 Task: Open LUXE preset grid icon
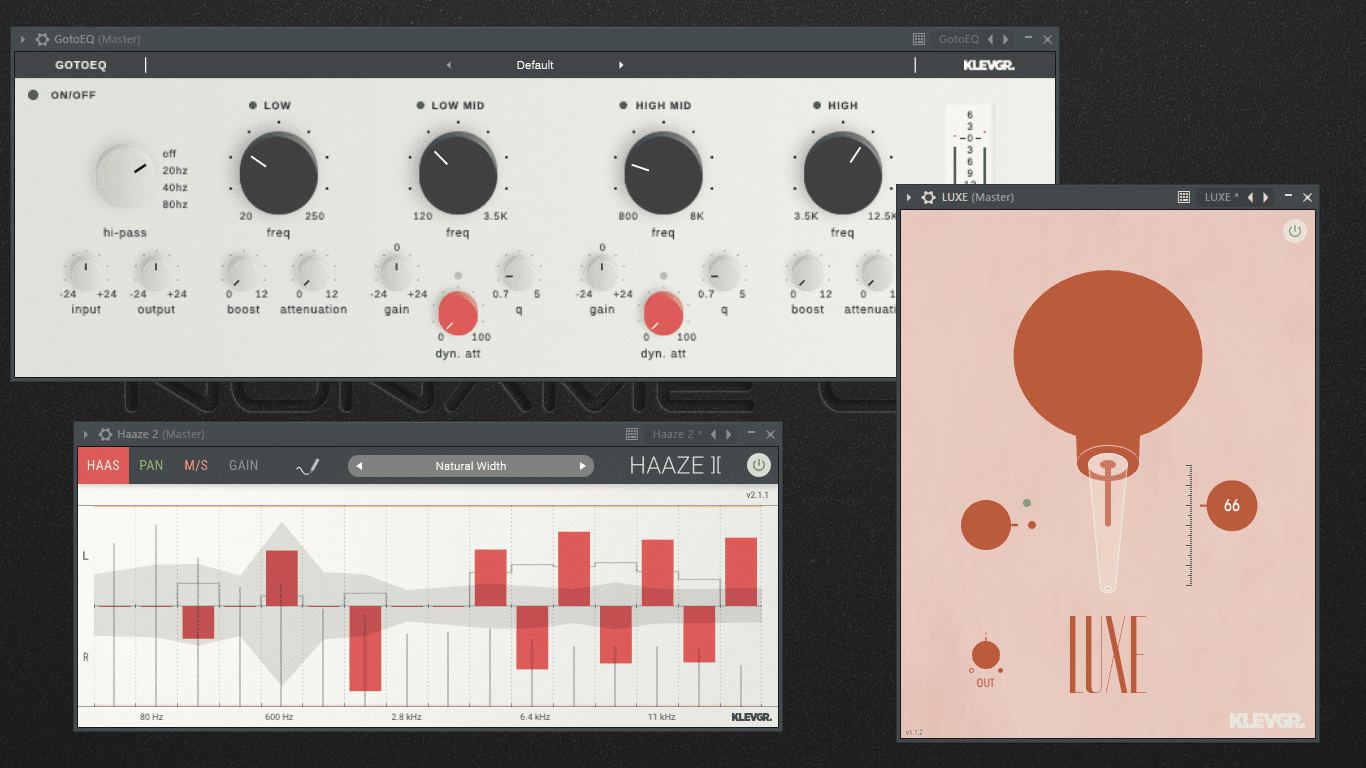(x=1184, y=197)
